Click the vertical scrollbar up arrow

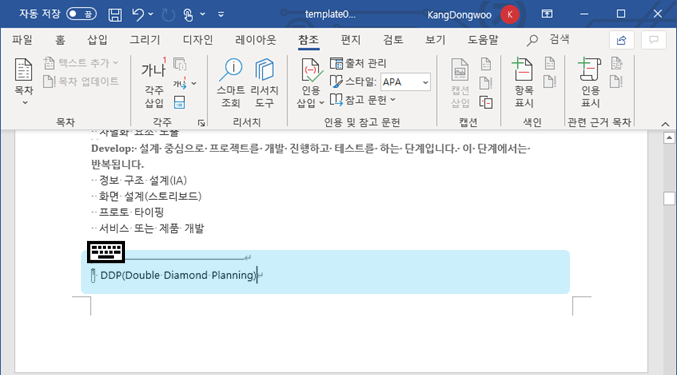pyautogui.click(x=669, y=138)
